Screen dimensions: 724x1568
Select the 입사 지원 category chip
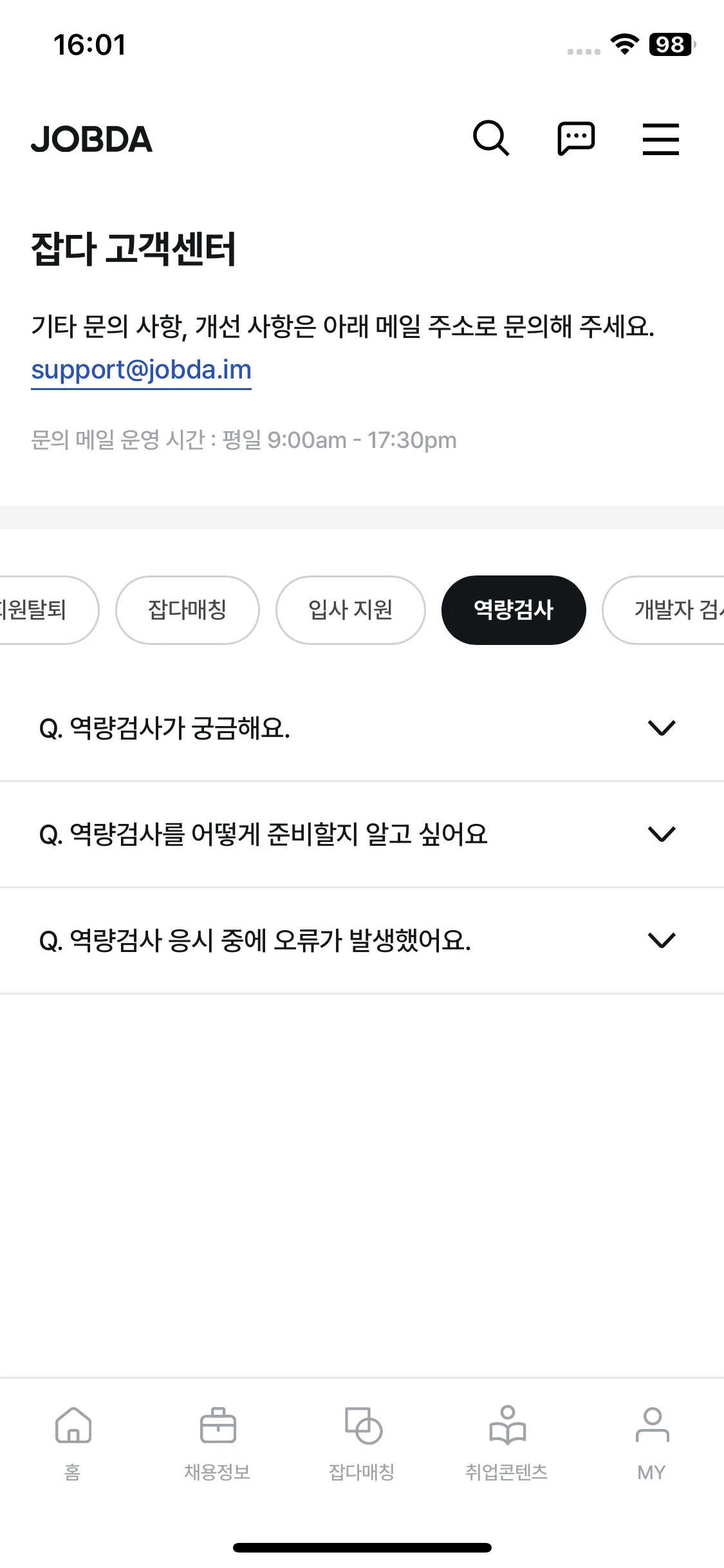pos(351,610)
